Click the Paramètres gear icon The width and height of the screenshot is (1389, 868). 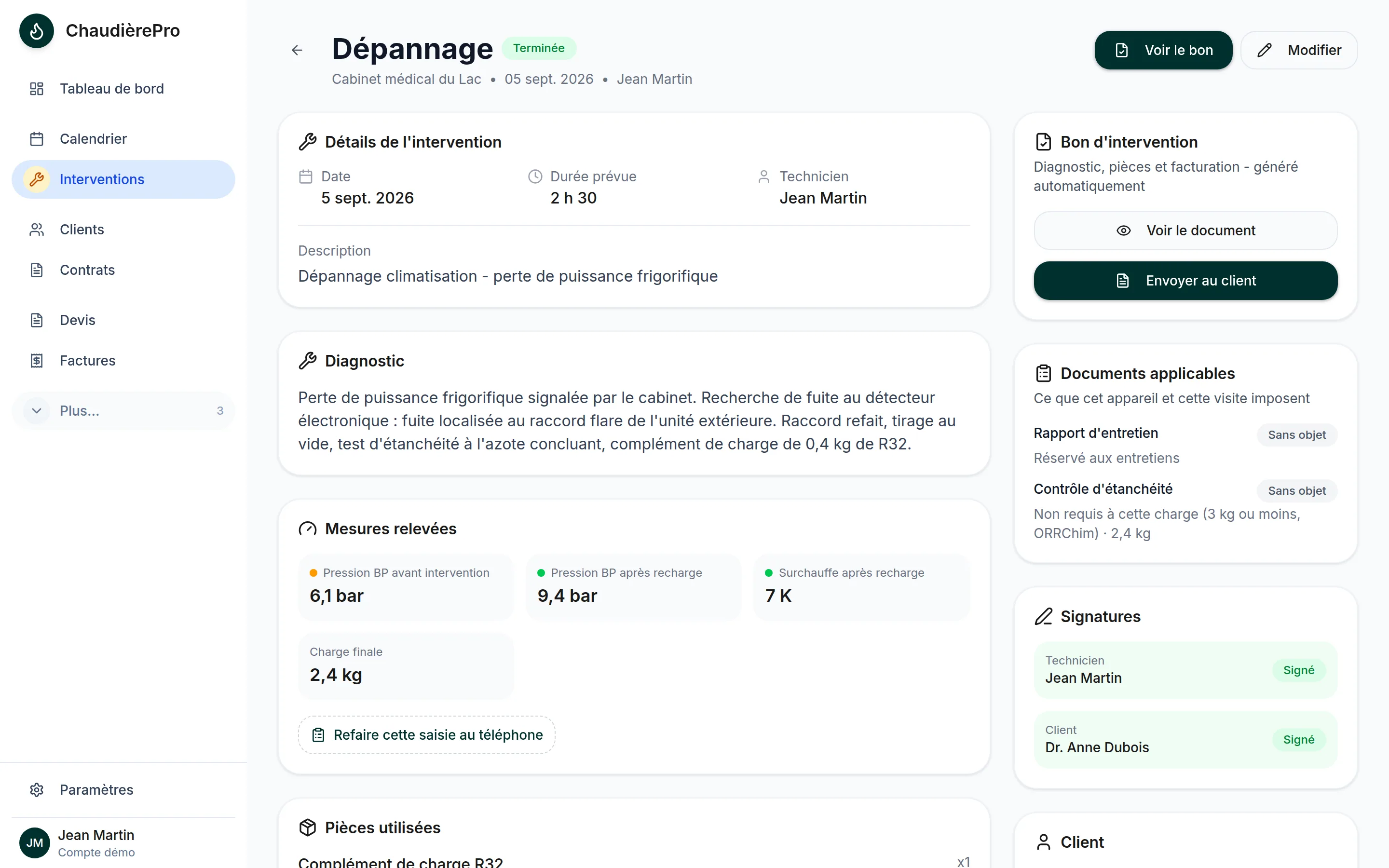click(37, 790)
